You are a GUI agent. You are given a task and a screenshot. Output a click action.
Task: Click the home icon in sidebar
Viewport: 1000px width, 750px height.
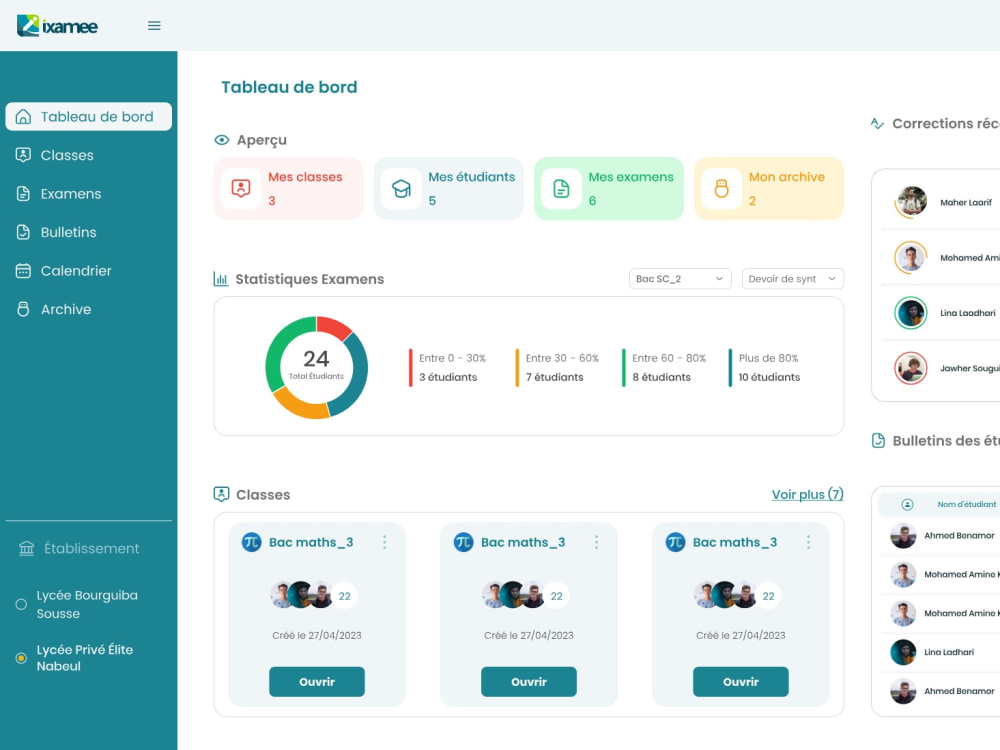coord(23,117)
